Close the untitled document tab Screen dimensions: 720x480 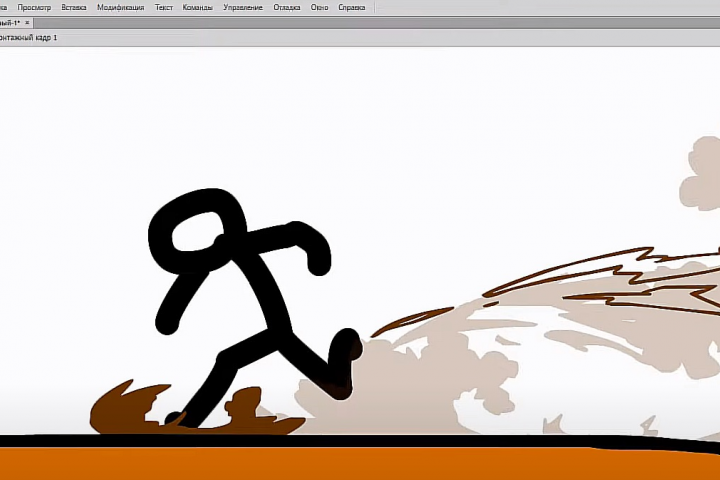(27, 23)
